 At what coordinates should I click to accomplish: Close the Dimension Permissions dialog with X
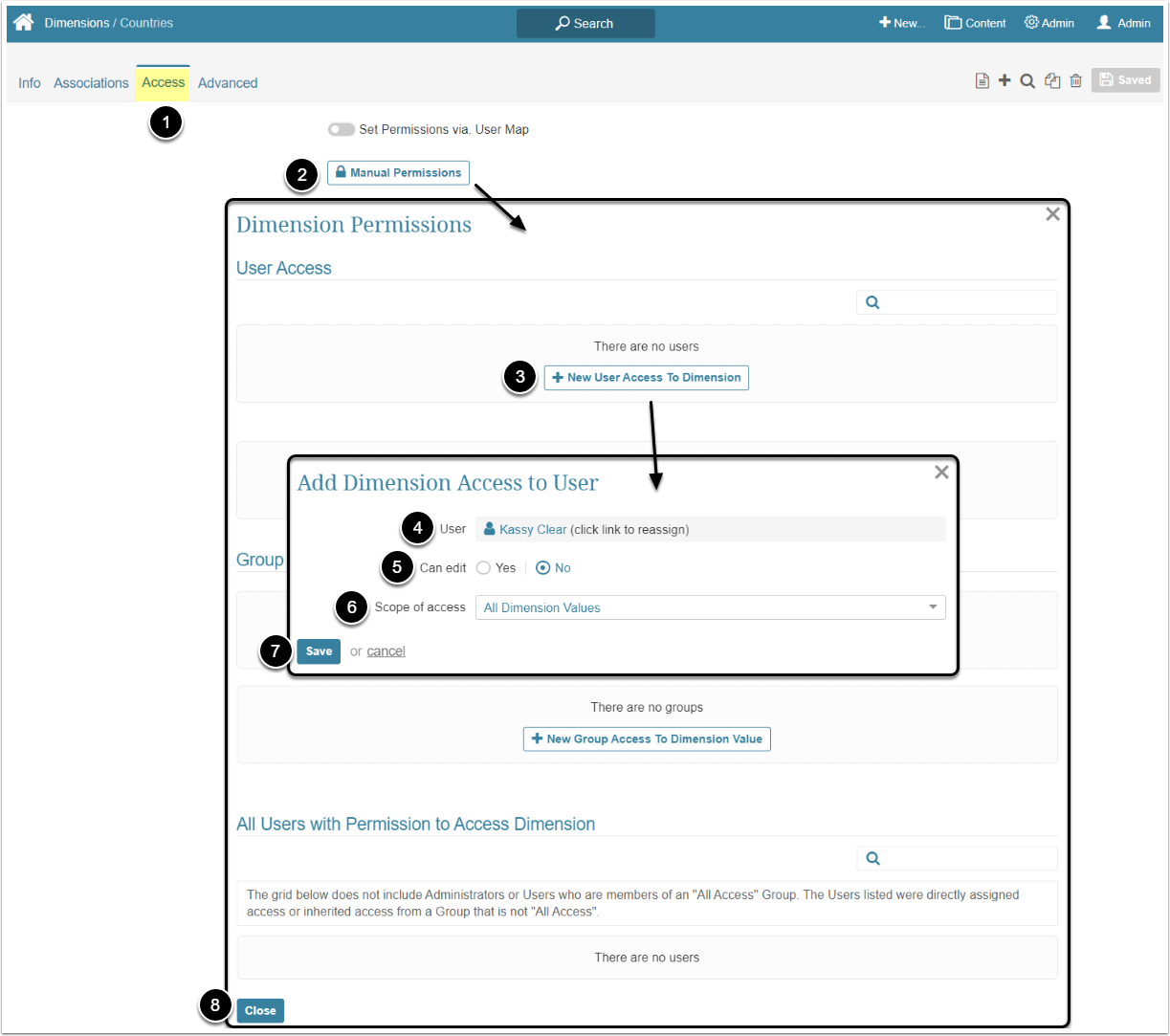1052,214
